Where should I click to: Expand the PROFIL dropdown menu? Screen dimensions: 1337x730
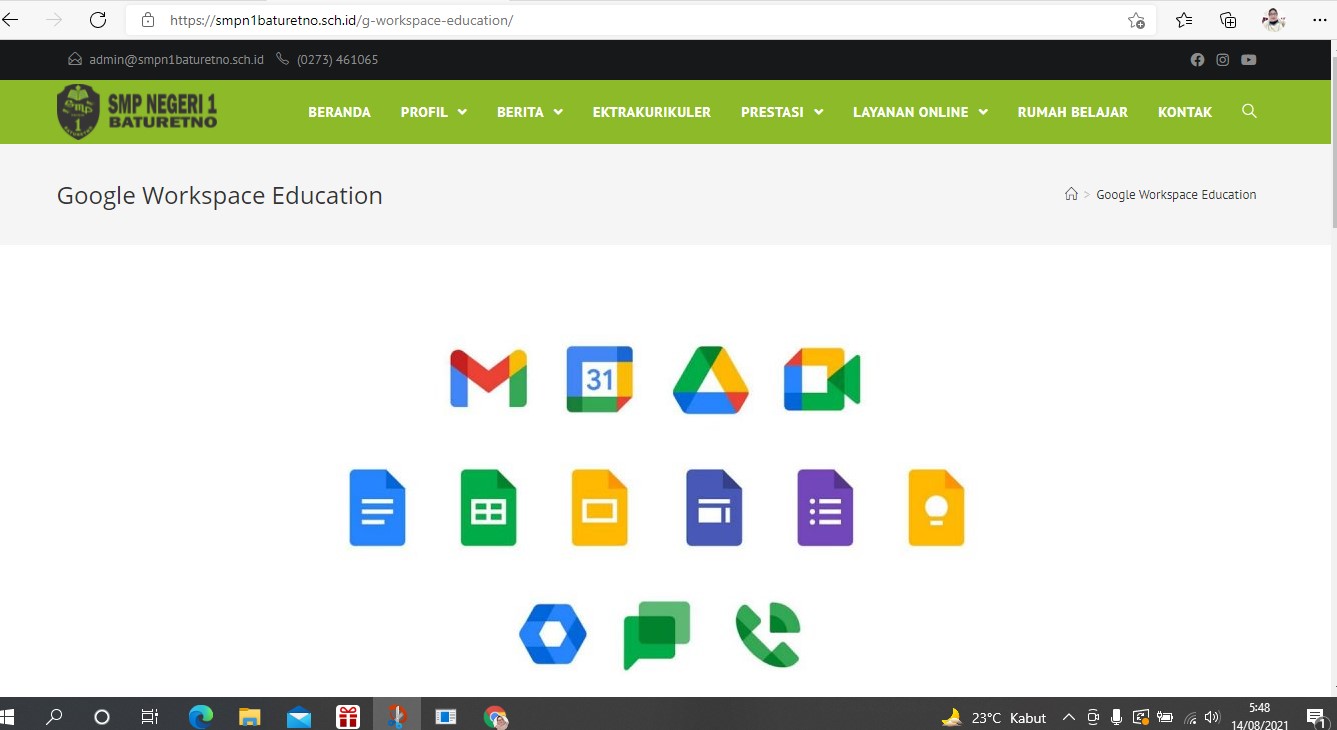point(434,112)
